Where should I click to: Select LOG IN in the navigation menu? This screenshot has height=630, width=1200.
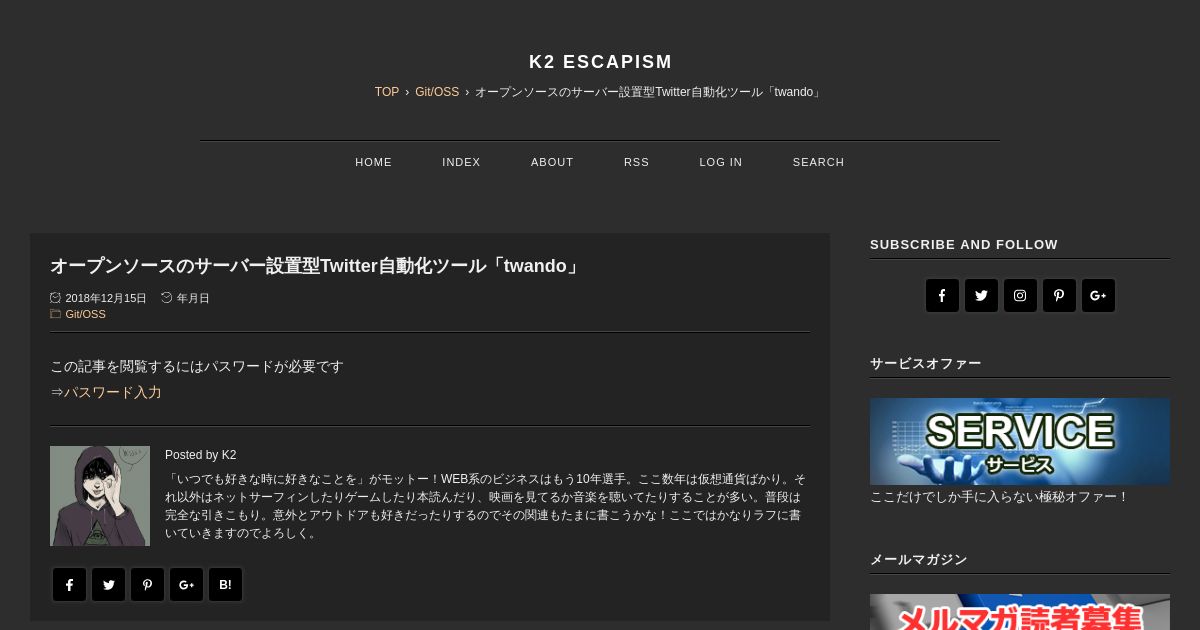pyautogui.click(x=720, y=162)
